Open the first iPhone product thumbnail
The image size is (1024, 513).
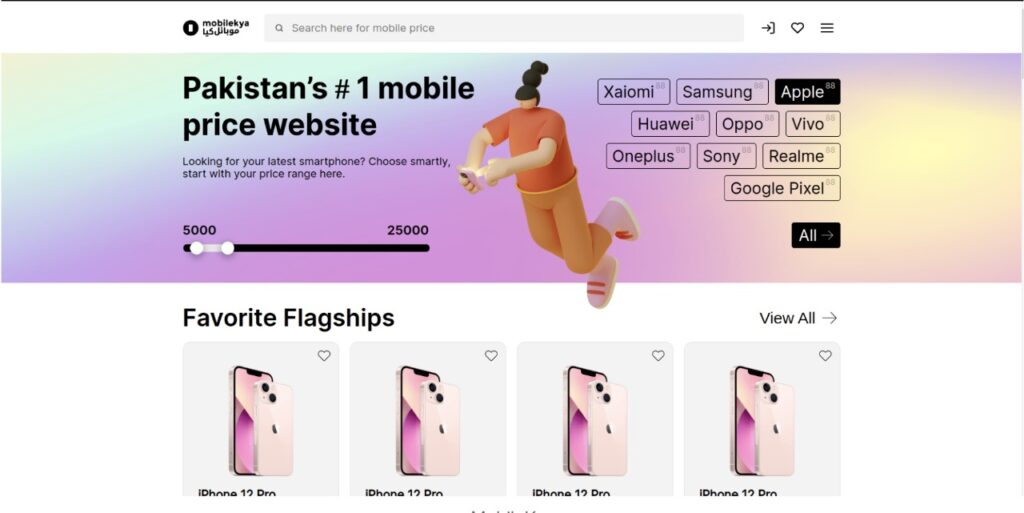click(x=261, y=421)
